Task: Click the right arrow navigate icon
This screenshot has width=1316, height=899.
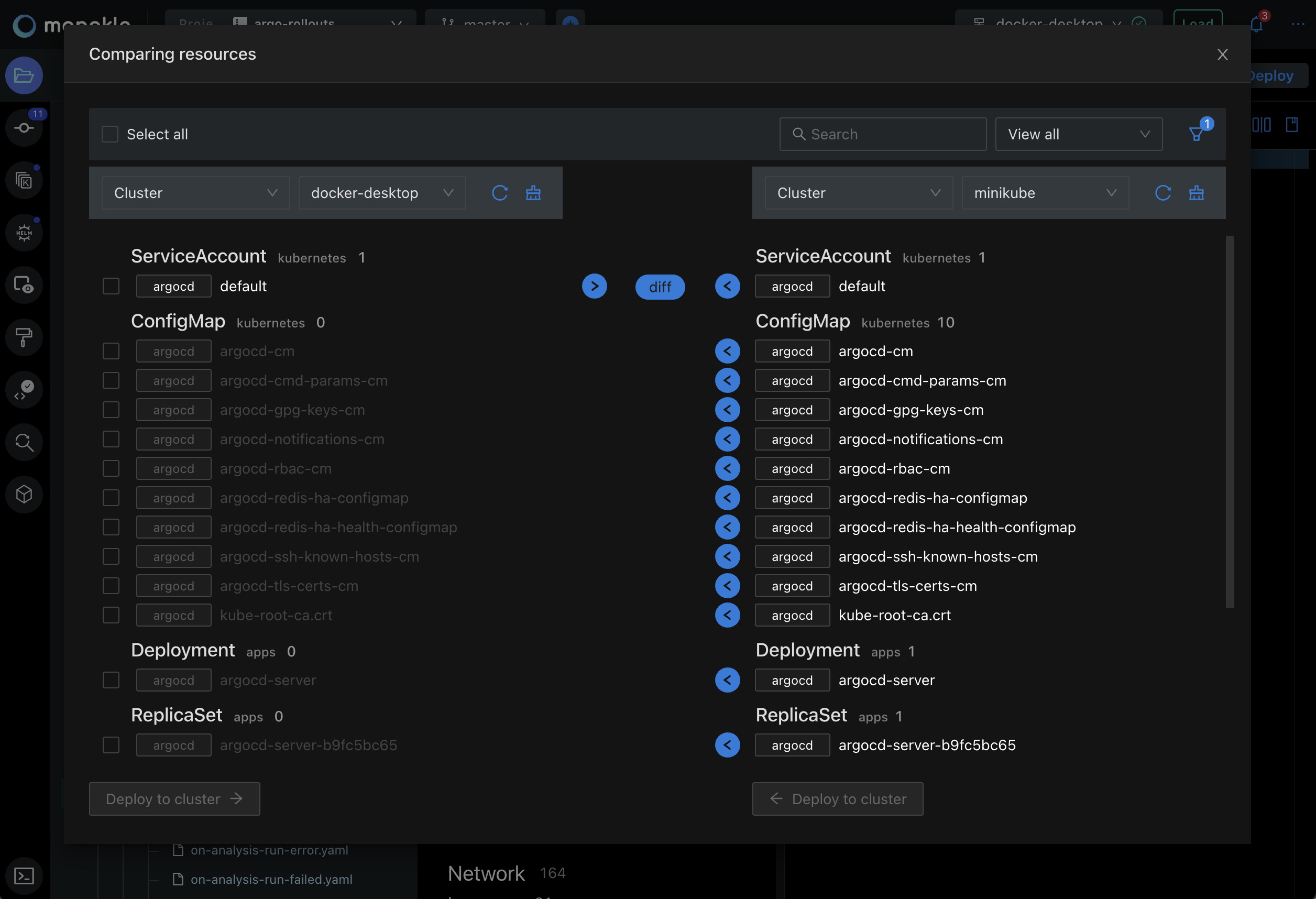Action: (x=594, y=286)
